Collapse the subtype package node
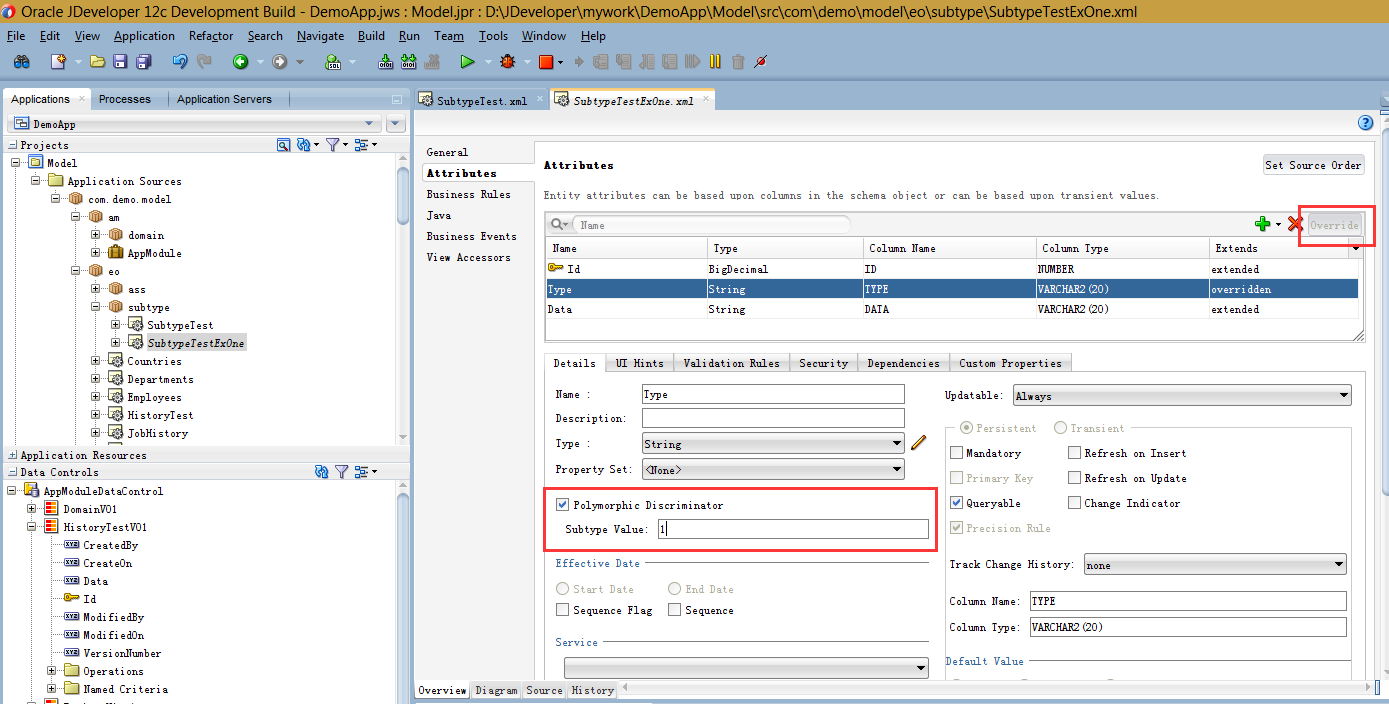This screenshot has width=1389, height=704. [x=96, y=307]
